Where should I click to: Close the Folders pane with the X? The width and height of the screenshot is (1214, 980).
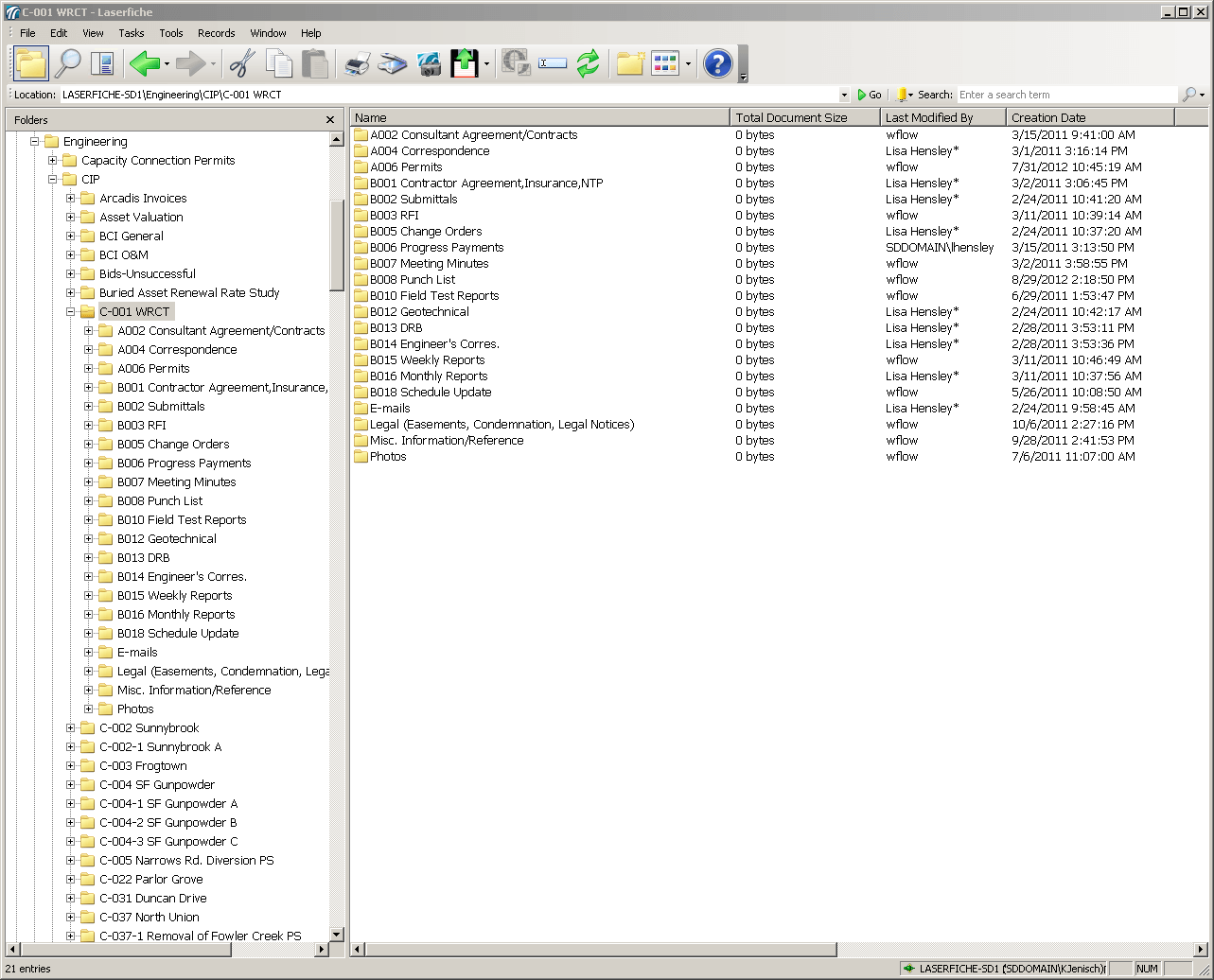(330, 120)
